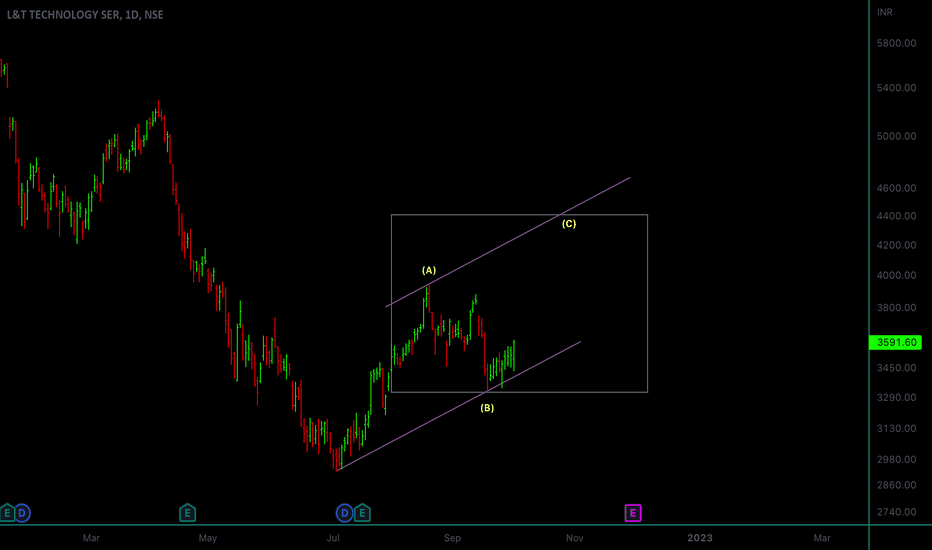Open the teal E earnings marker above May
This screenshot has width=932, height=550.
(187, 513)
